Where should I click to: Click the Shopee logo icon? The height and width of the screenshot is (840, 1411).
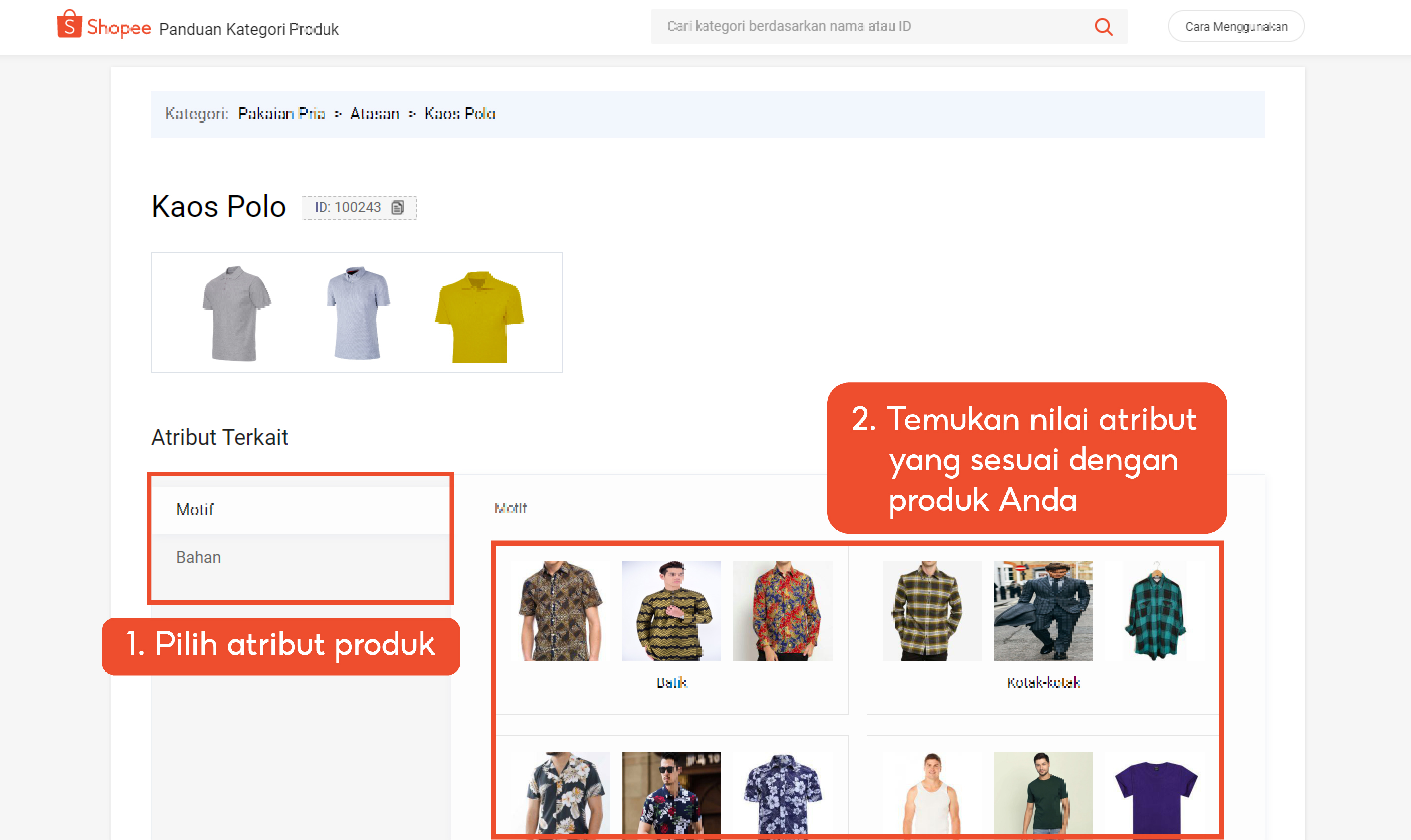(x=69, y=25)
